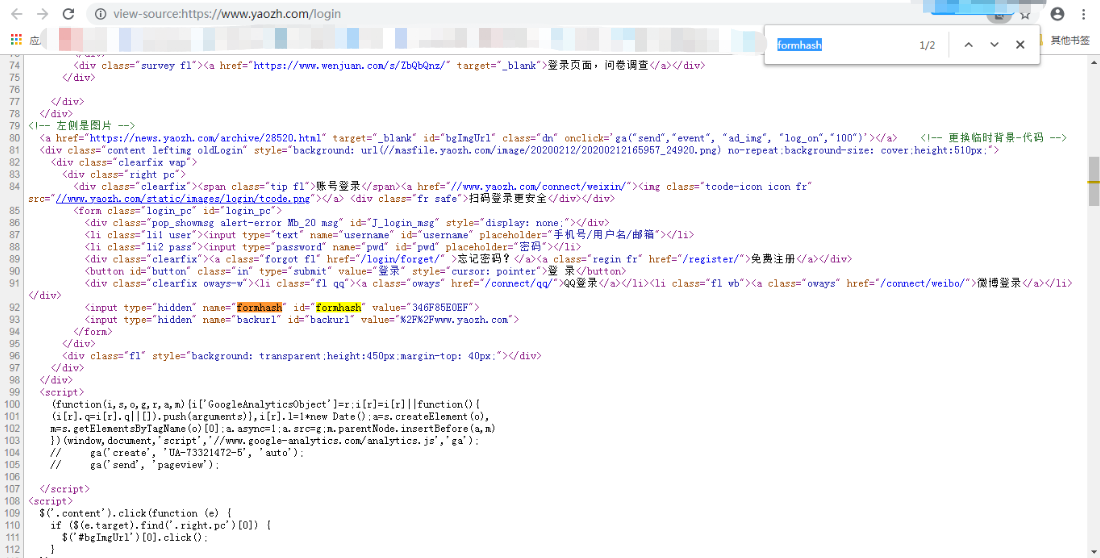Click the 1/2 match counter
The width and height of the screenshot is (1100, 558).
point(927,45)
